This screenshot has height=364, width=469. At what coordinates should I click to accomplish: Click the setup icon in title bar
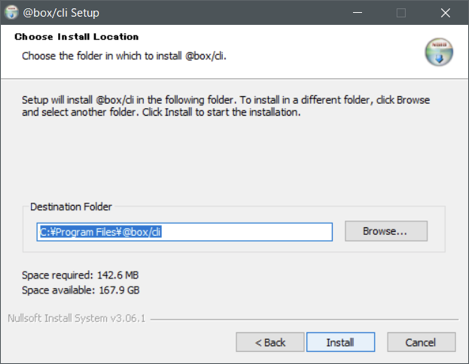(x=11, y=13)
